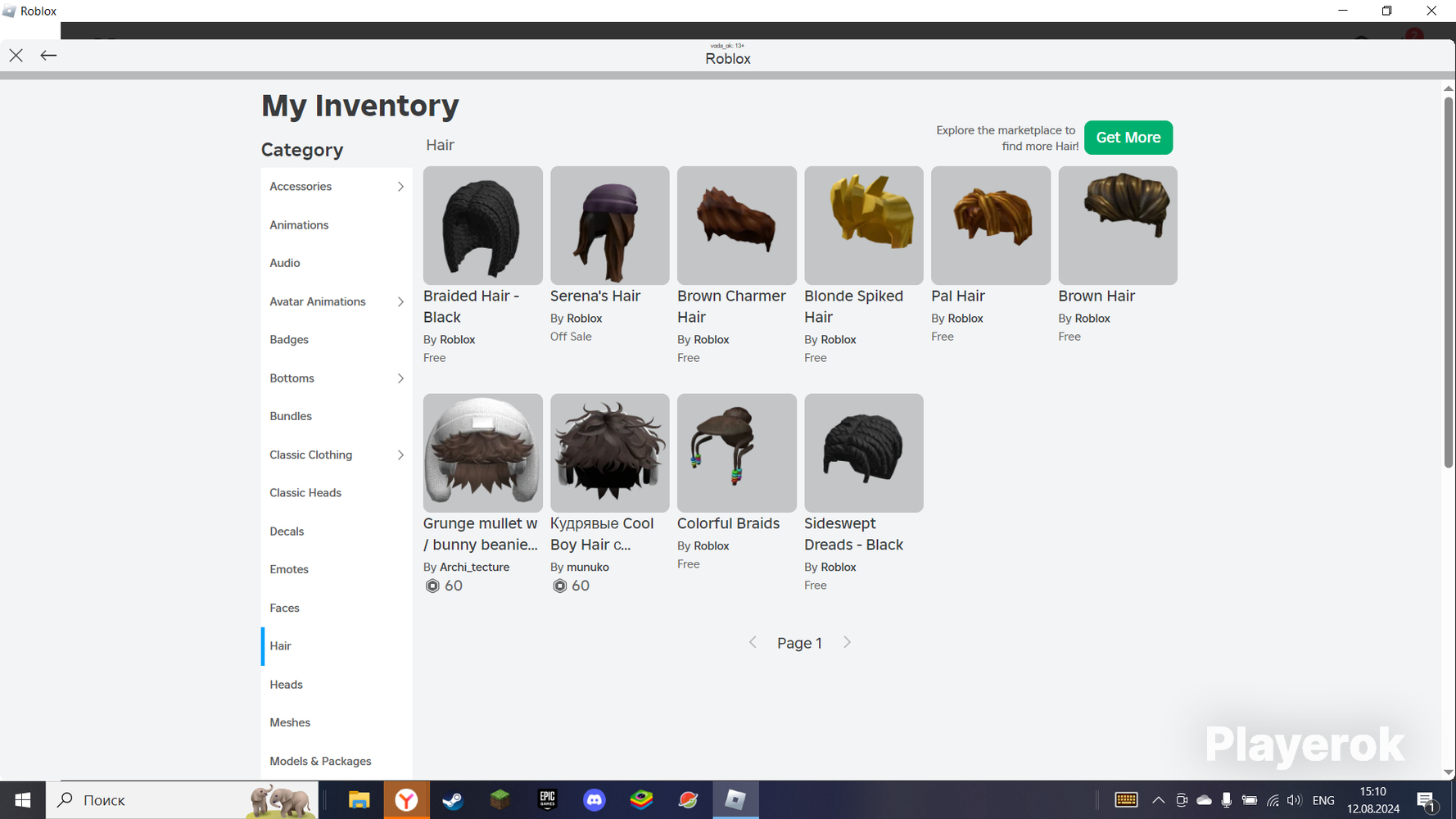Open the Meet Now tray icon
The height and width of the screenshot is (819, 1456).
[x=1181, y=800]
